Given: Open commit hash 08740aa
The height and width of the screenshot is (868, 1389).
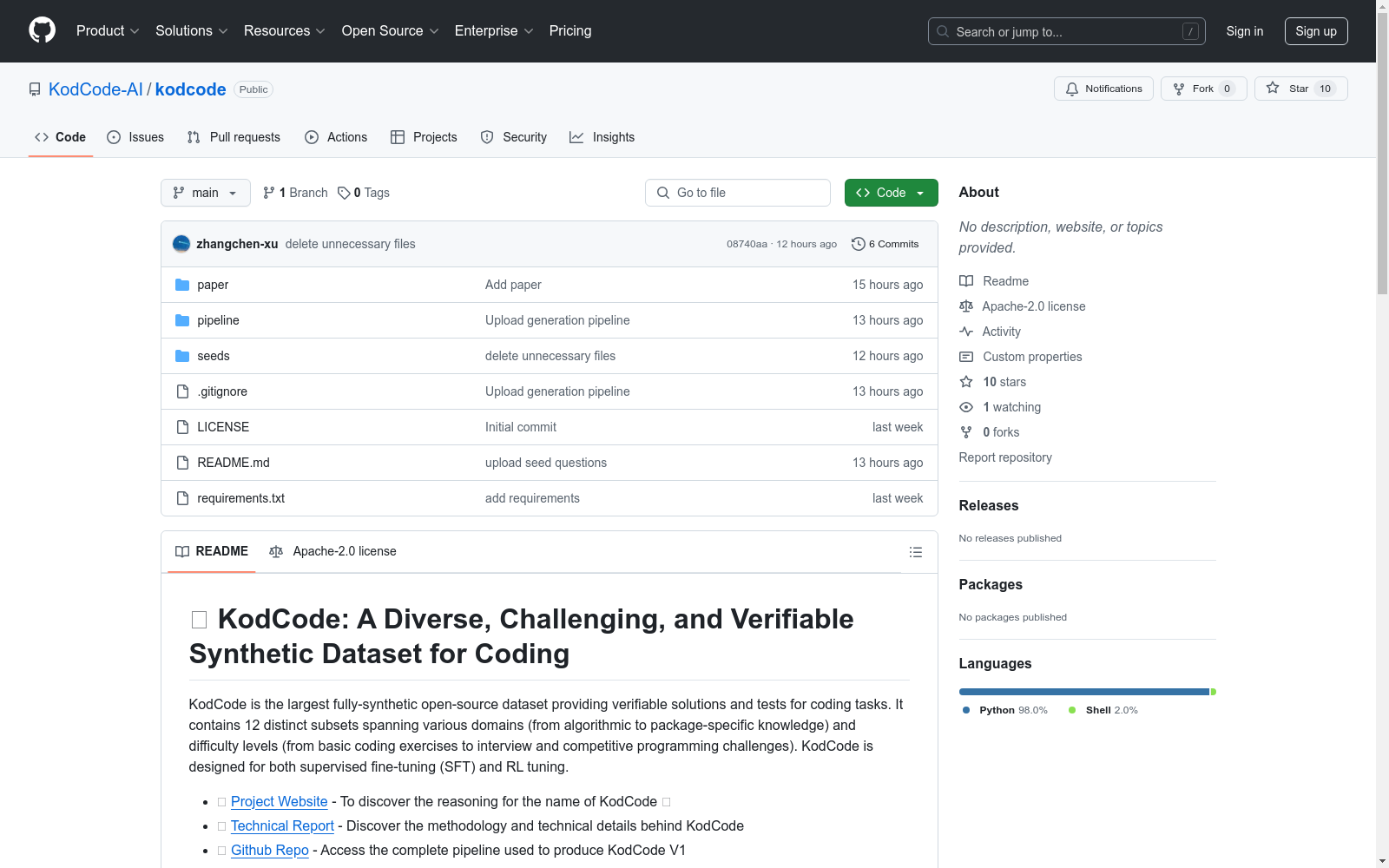Looking at the screenshot, I should (747, 244).
